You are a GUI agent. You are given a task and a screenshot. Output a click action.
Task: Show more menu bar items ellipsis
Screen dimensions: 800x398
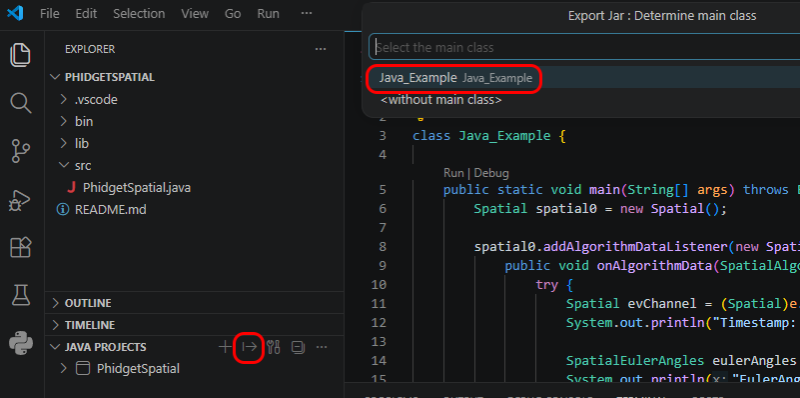pyautogui.click(x=306, y=14)
